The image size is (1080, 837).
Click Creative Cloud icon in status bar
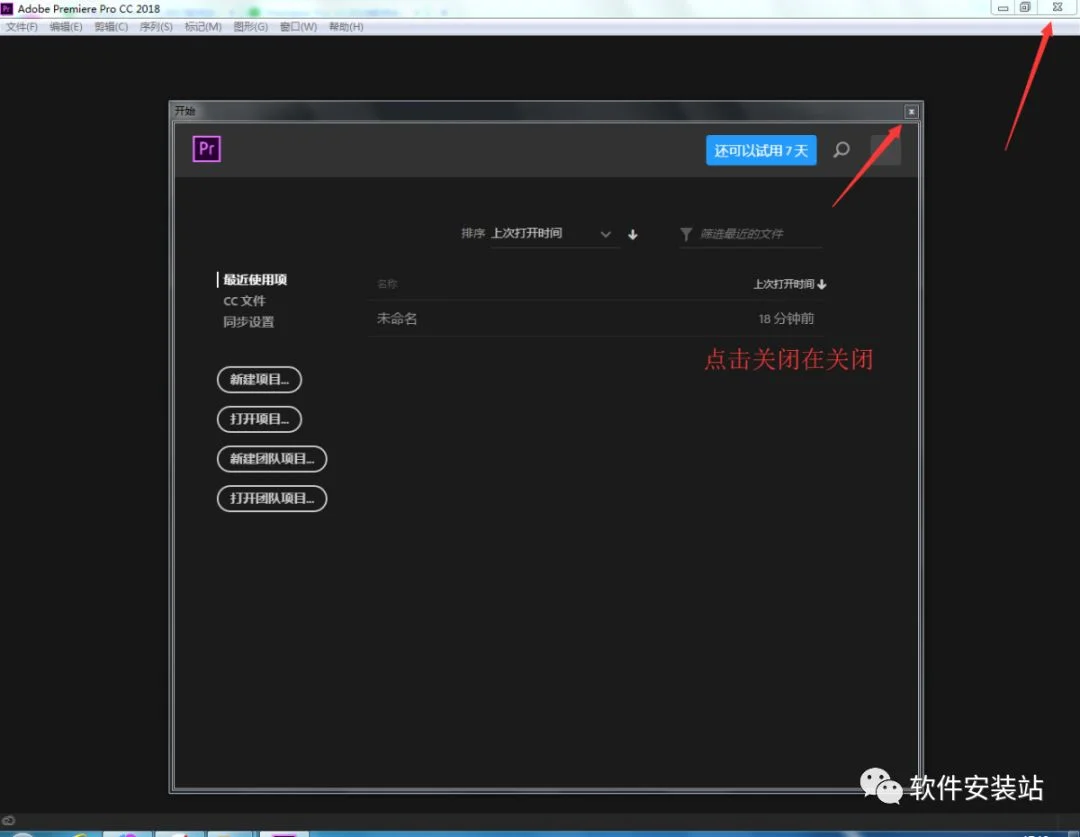click(x=8, y=820)
